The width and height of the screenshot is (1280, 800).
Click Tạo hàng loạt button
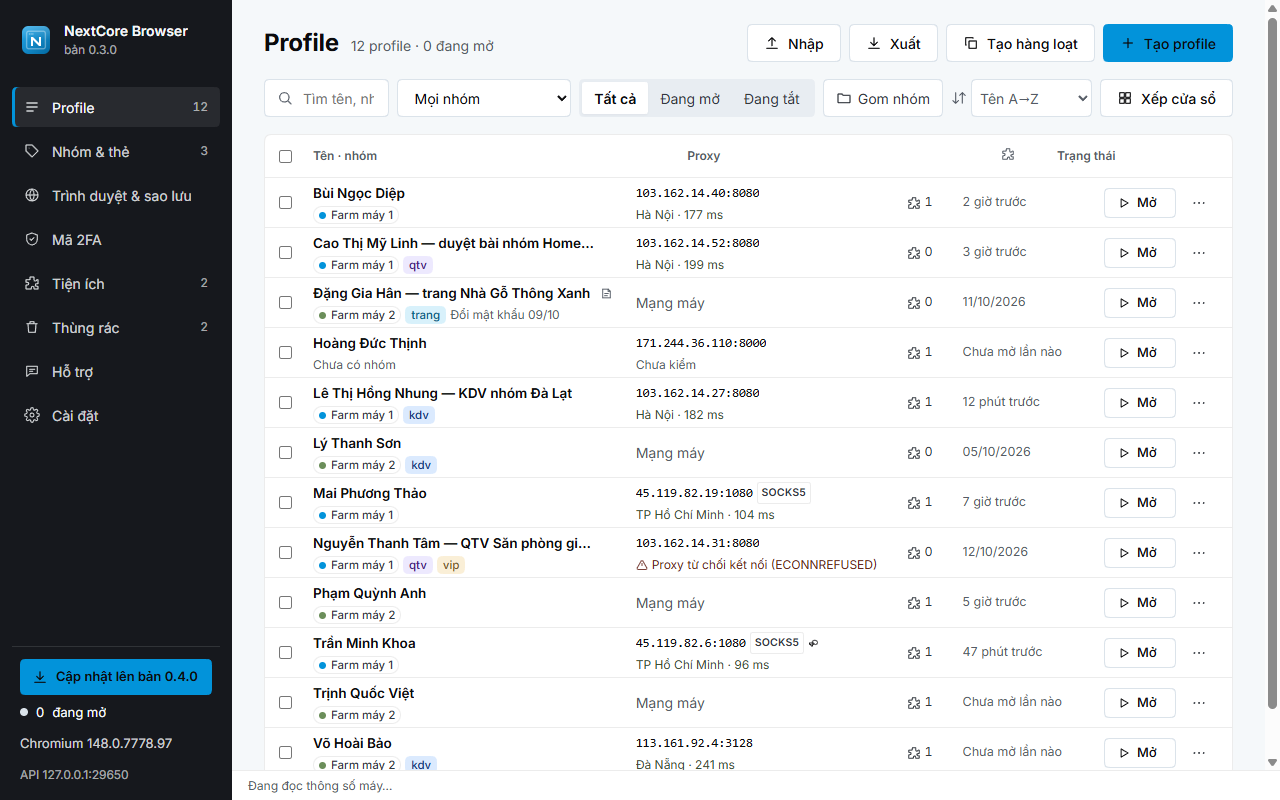[x=1020, y=43]
